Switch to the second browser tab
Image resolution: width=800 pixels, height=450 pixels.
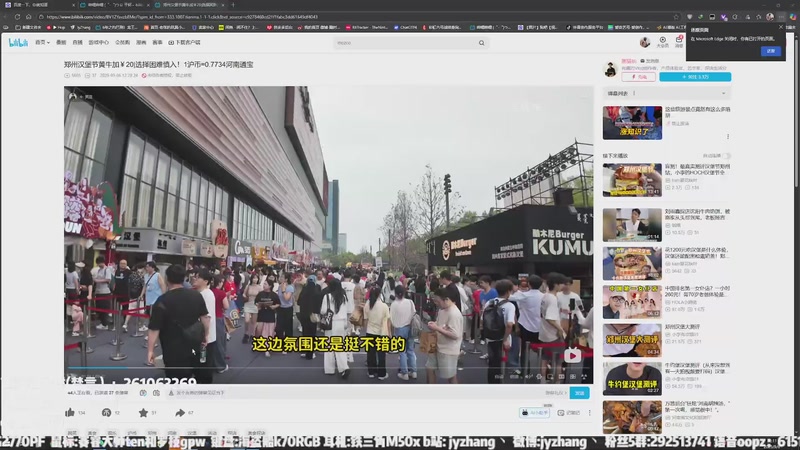tap(113, 5)
